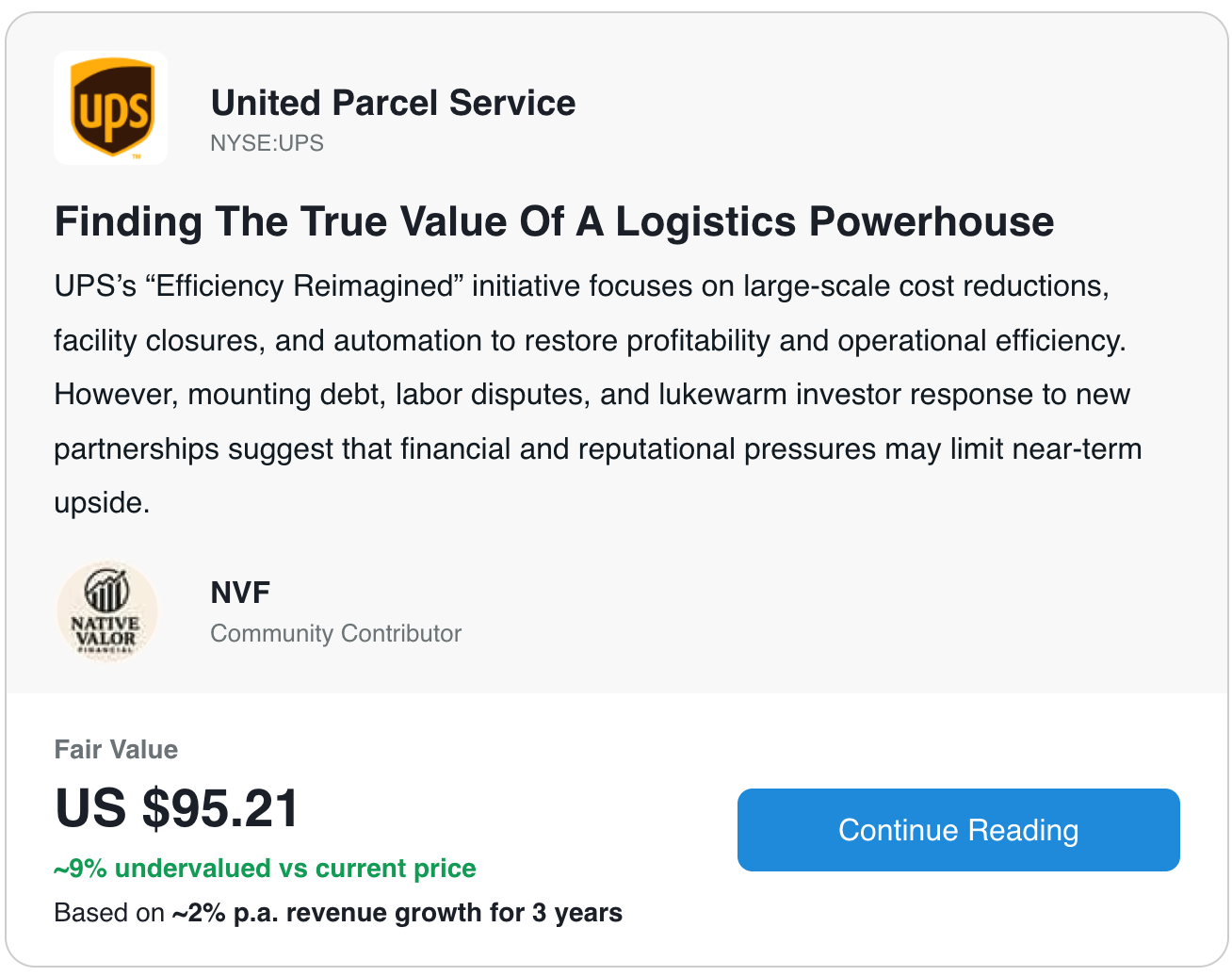Click the bar chart emblem in NVF avatar
This screenshot has height=976, width=1232.
(x=106, y=592)
